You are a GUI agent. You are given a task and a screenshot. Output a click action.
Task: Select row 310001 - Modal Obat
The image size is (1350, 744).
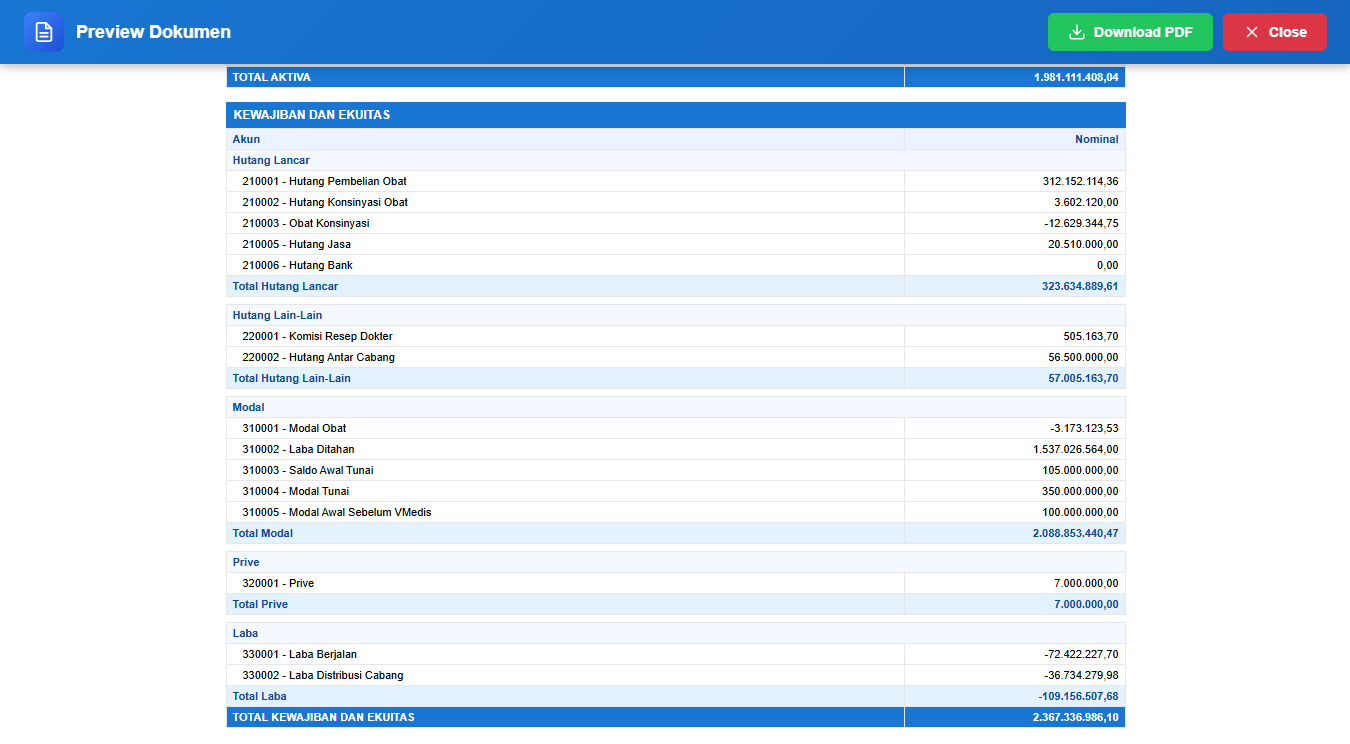(676, 428)
